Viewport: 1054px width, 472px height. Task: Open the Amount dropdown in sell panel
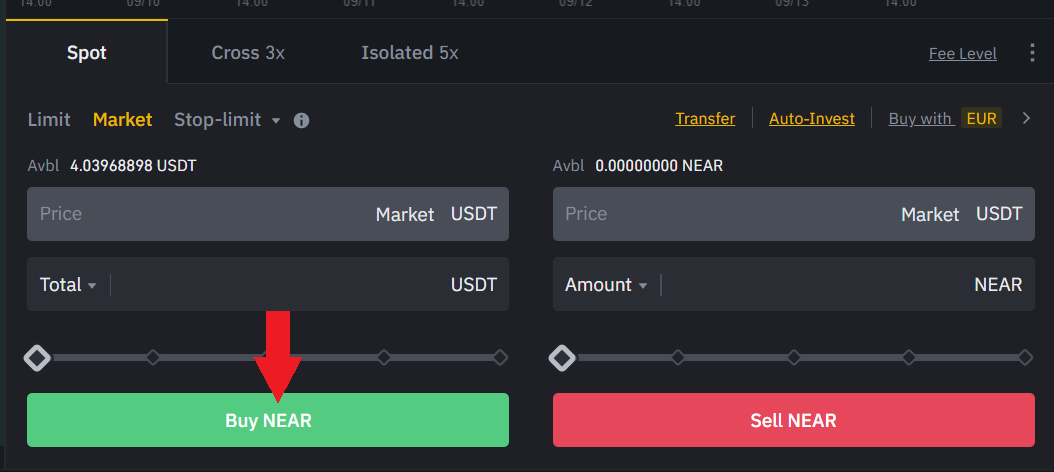[x=606, y=285]
